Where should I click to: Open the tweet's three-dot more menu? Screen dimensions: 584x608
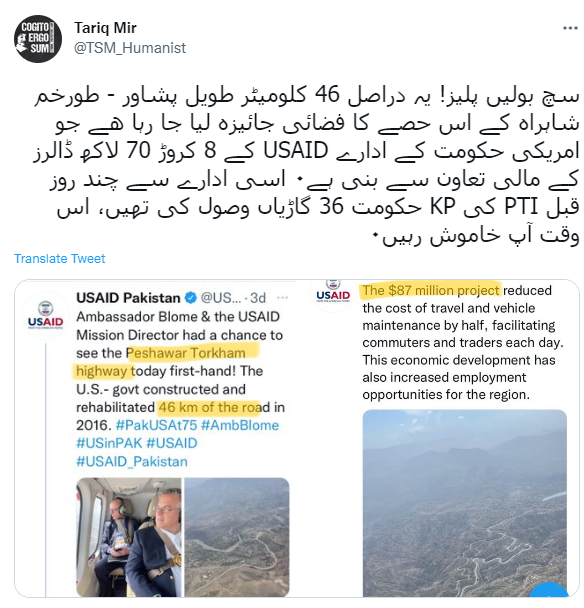tap(570, 28)
